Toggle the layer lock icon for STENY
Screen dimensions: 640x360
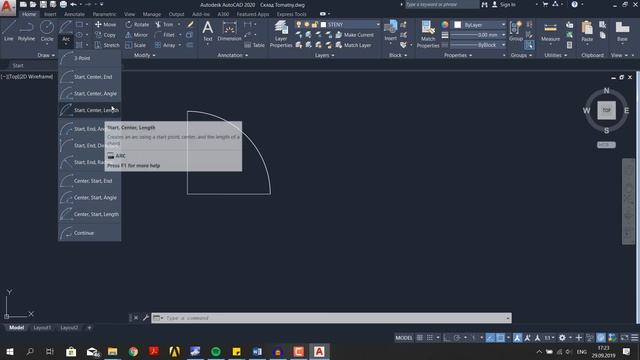point(315,24)
